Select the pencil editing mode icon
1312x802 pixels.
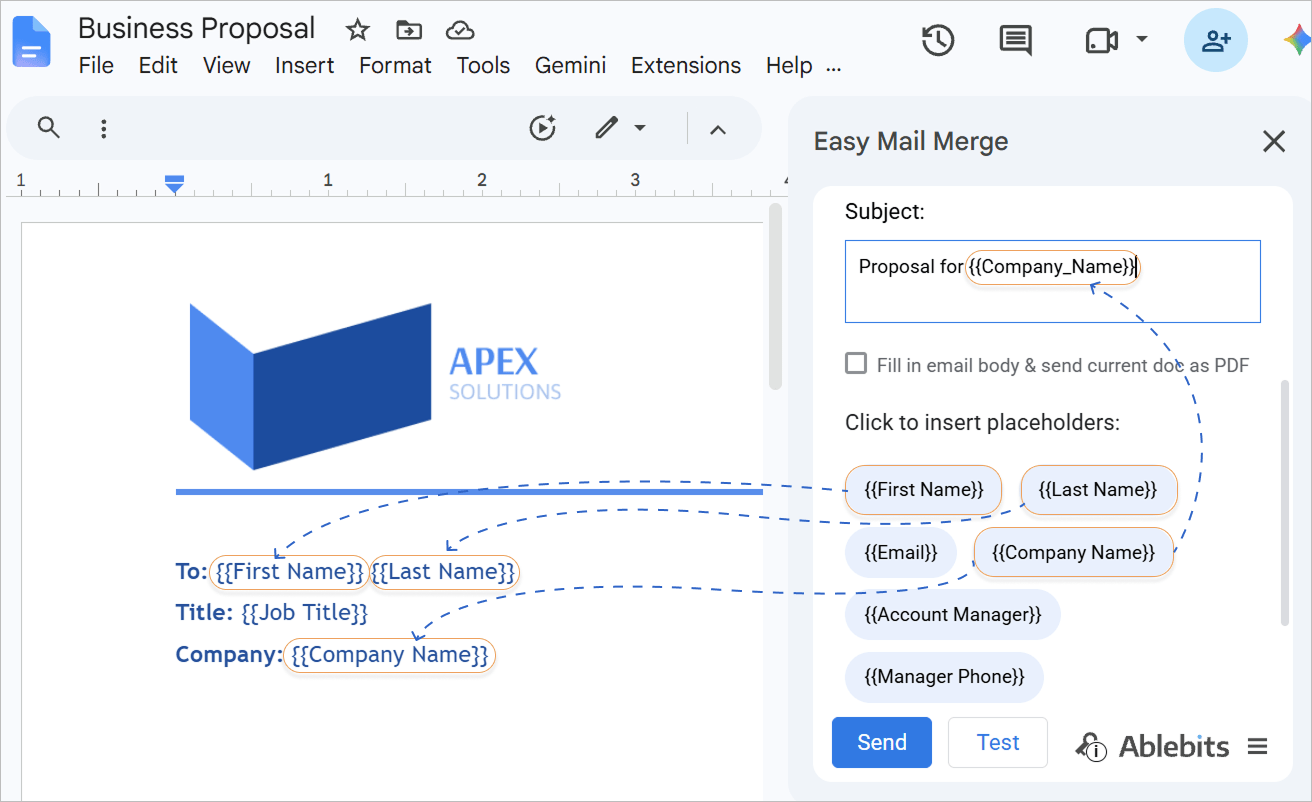click(x=606, y=128)
